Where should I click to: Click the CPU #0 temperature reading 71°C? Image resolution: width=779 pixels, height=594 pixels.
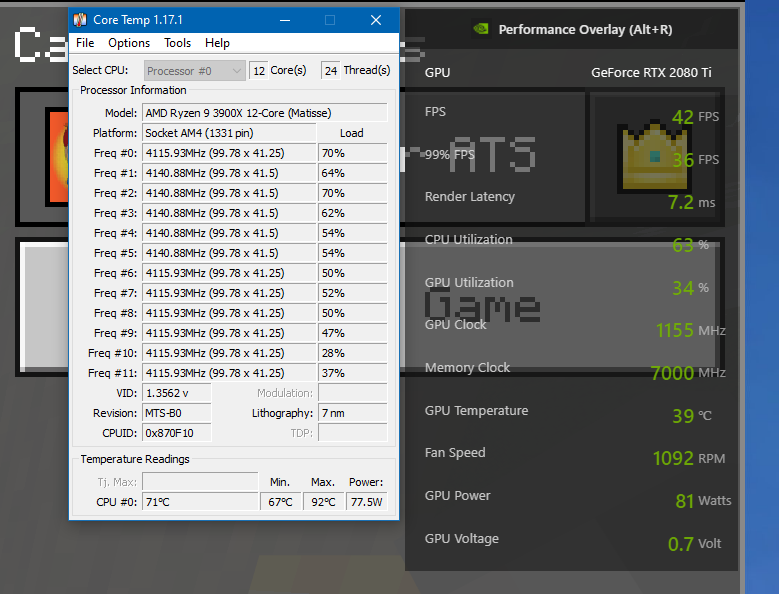[x=200, y=501]
